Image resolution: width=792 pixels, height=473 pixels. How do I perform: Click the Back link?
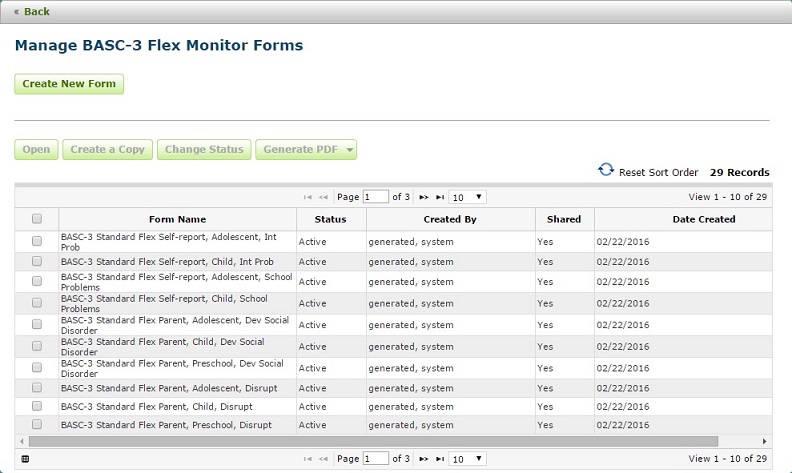pos(31,12)
